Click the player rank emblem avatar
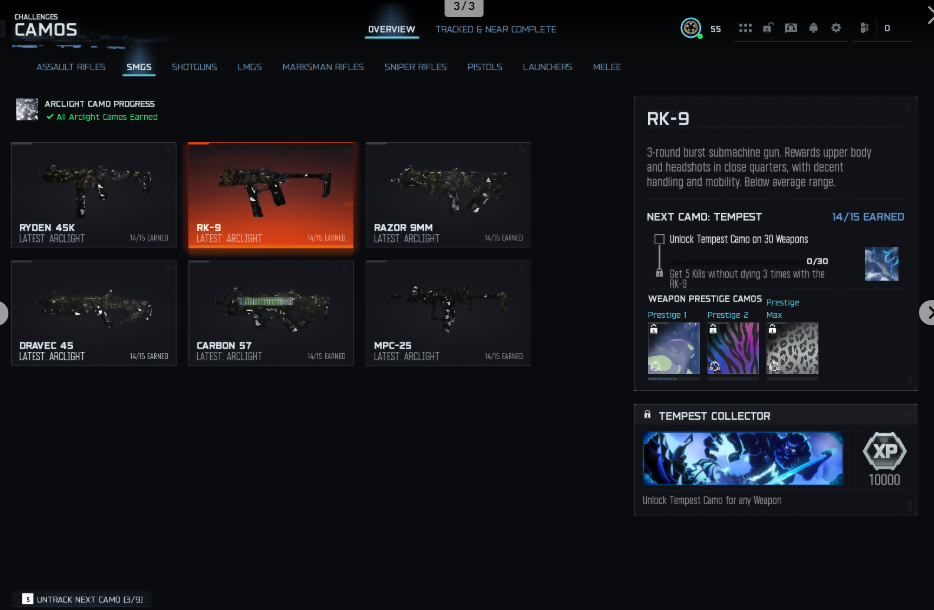 coord(690,28)
